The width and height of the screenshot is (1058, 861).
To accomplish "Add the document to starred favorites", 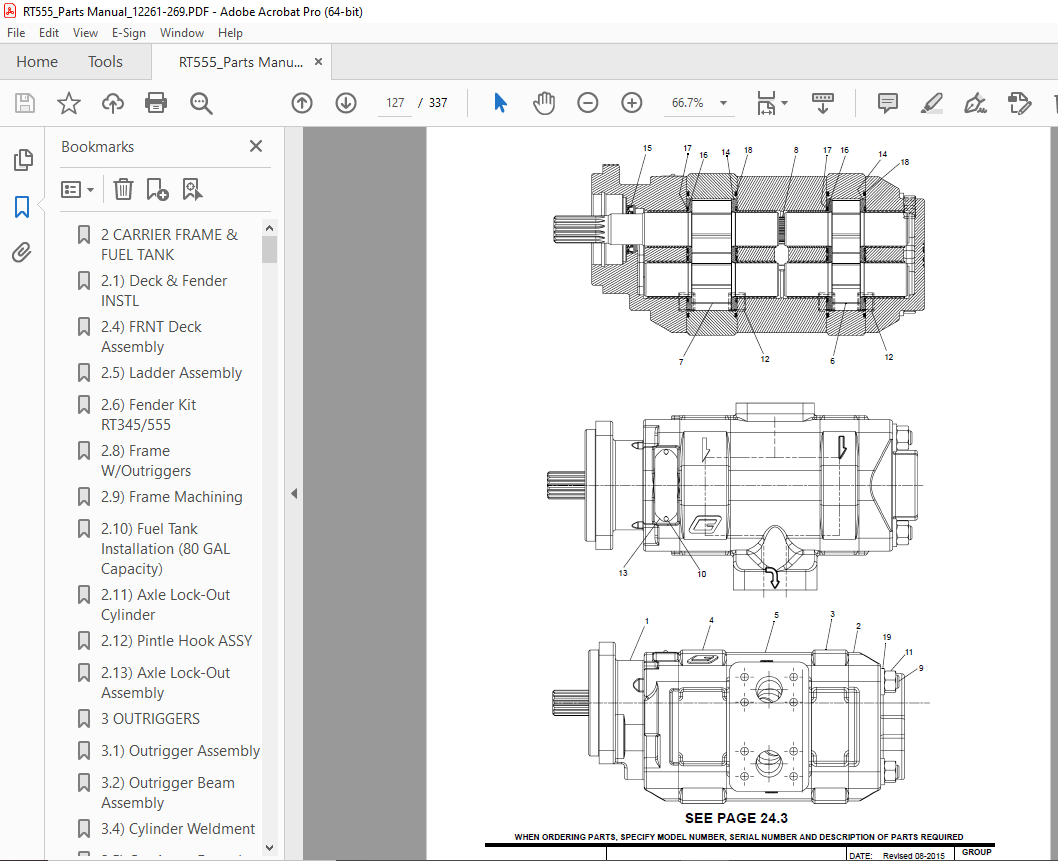I will pos(68,103).
